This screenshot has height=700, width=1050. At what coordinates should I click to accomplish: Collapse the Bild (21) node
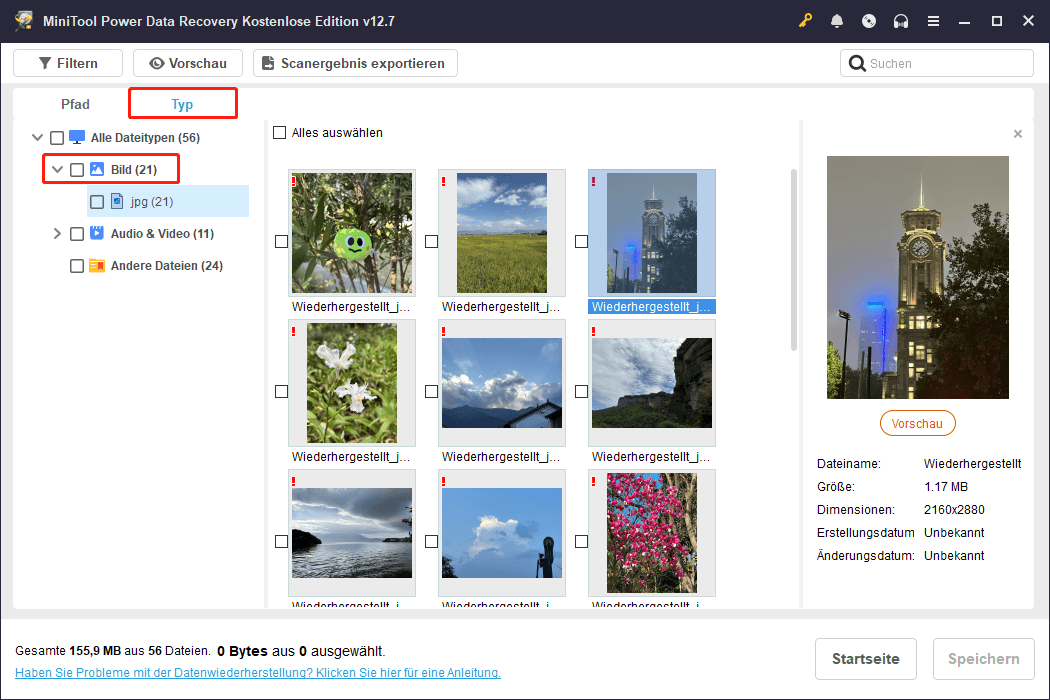(x=58, y=169)
